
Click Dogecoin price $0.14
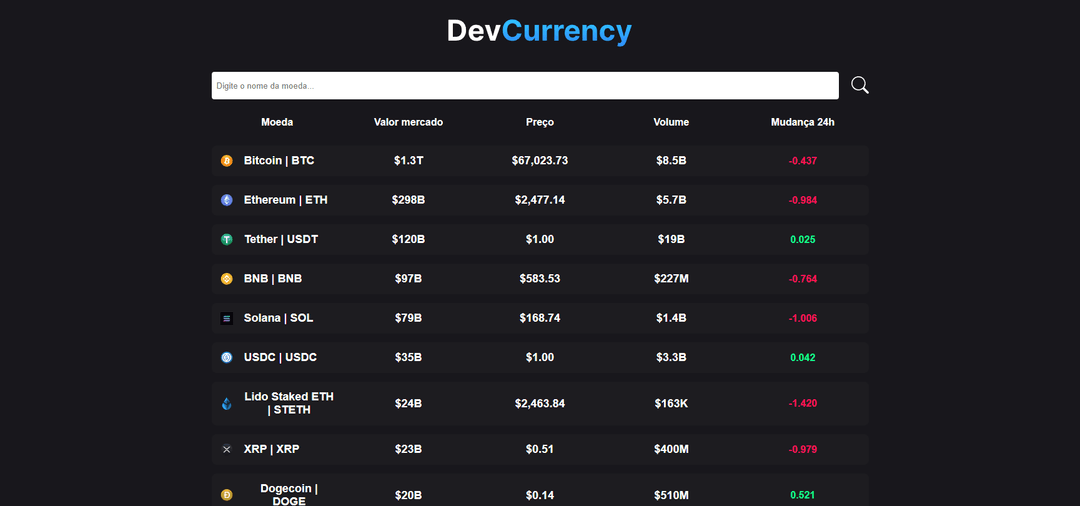540,495
